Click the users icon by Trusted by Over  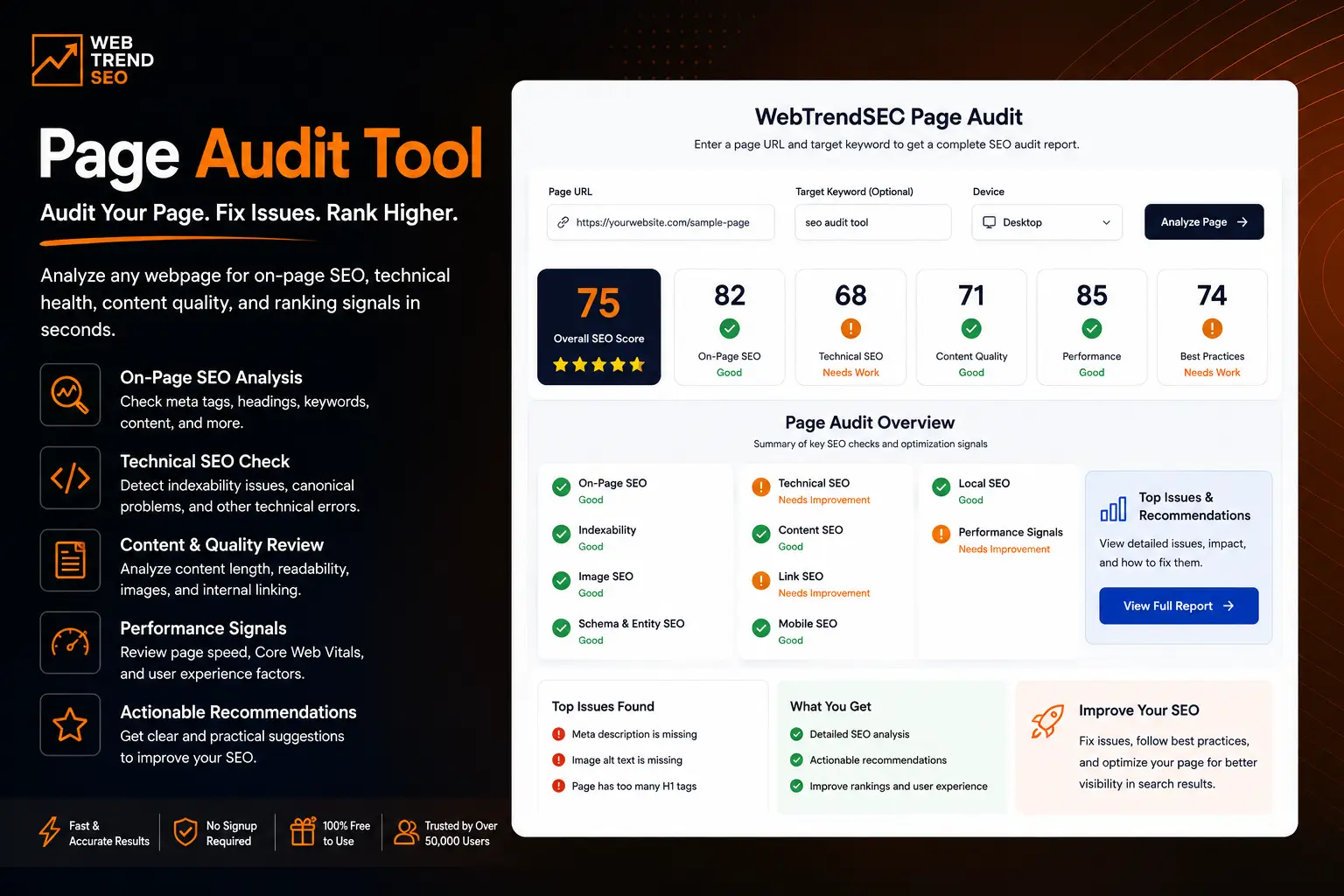[x=406, y=831]
